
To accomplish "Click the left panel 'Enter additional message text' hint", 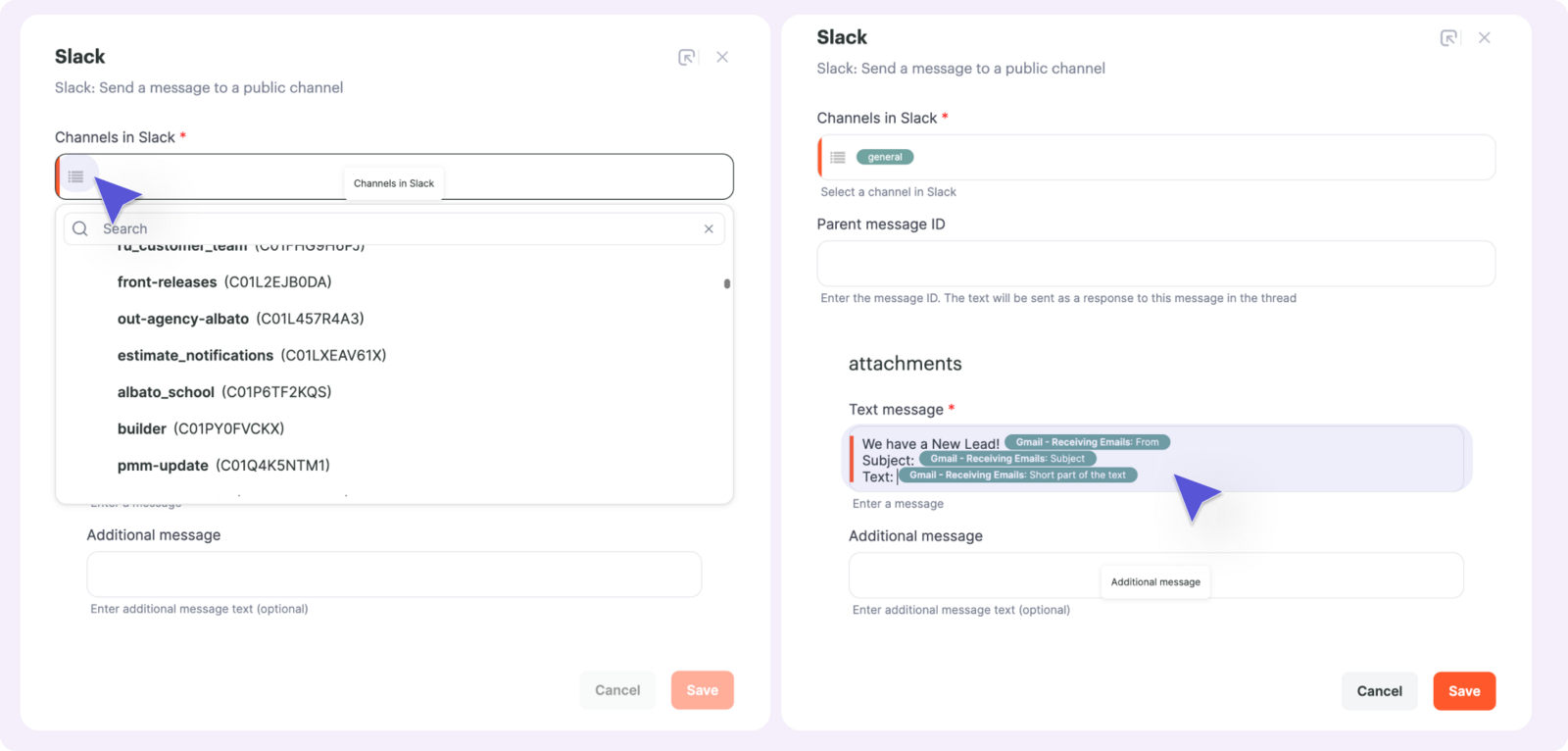I will click(200, 609).
